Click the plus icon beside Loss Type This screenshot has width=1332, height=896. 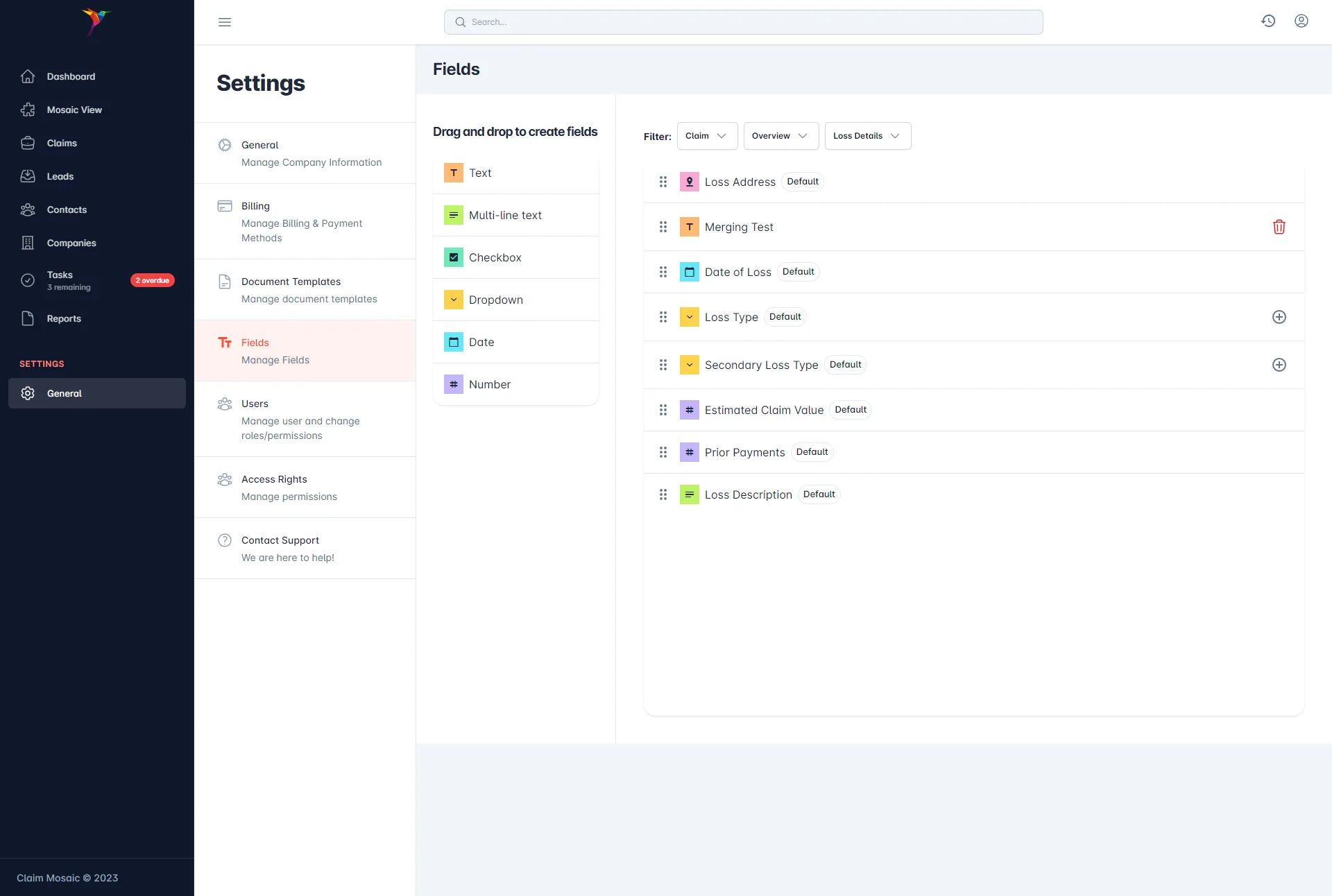coord(1279,317)
